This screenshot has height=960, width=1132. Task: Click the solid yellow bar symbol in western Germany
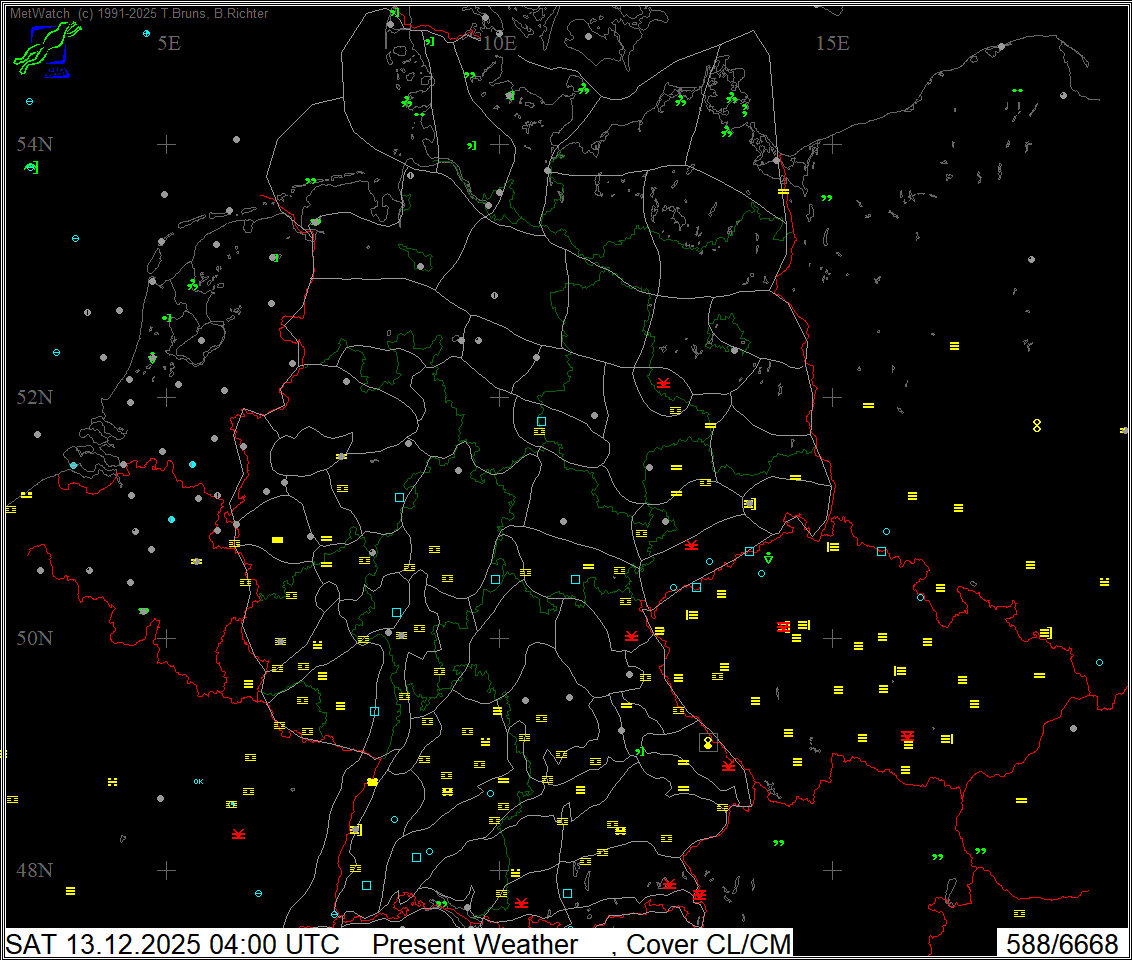278,540
